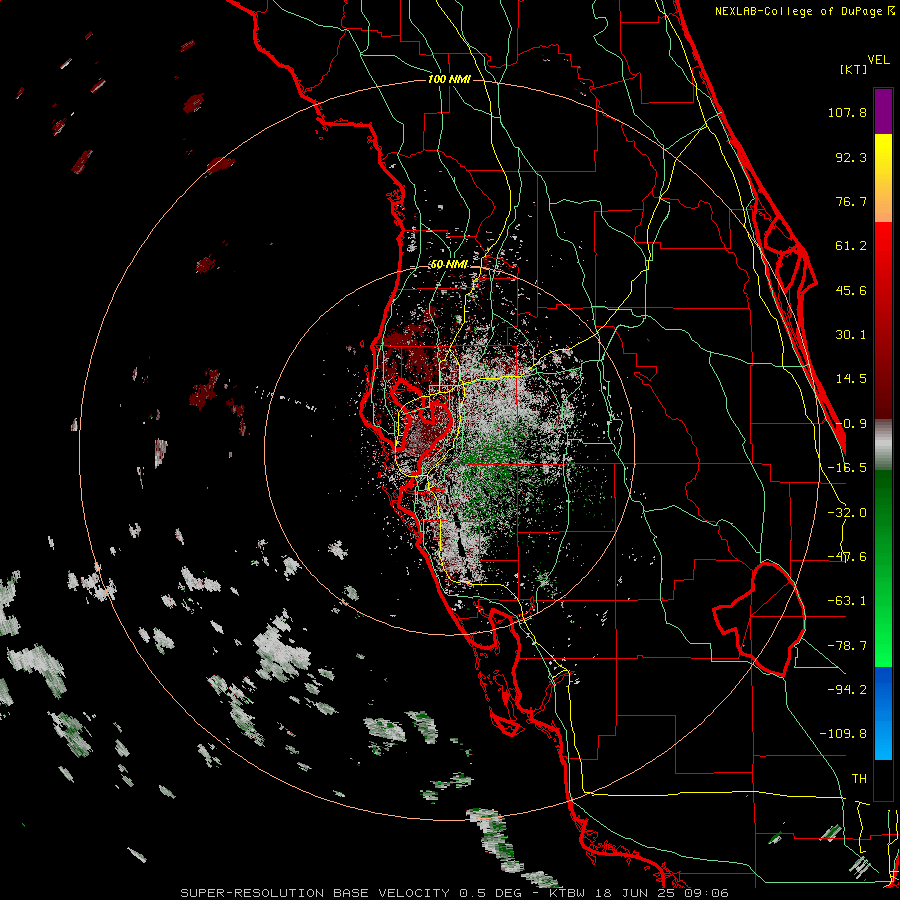Select the 76.7 value on the velocity scale
Screen dimensions: 900x900
coord(851,201)
